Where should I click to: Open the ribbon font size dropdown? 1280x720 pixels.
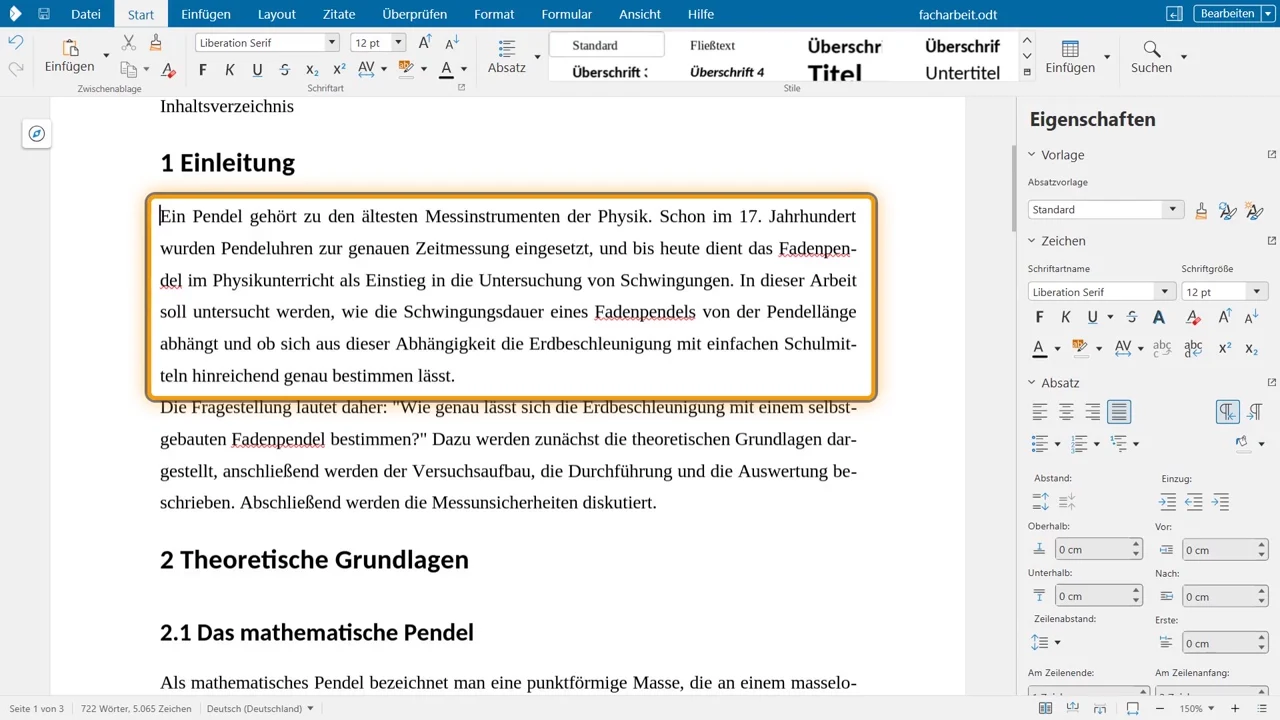pyautogui.click(x=398, y=42)
